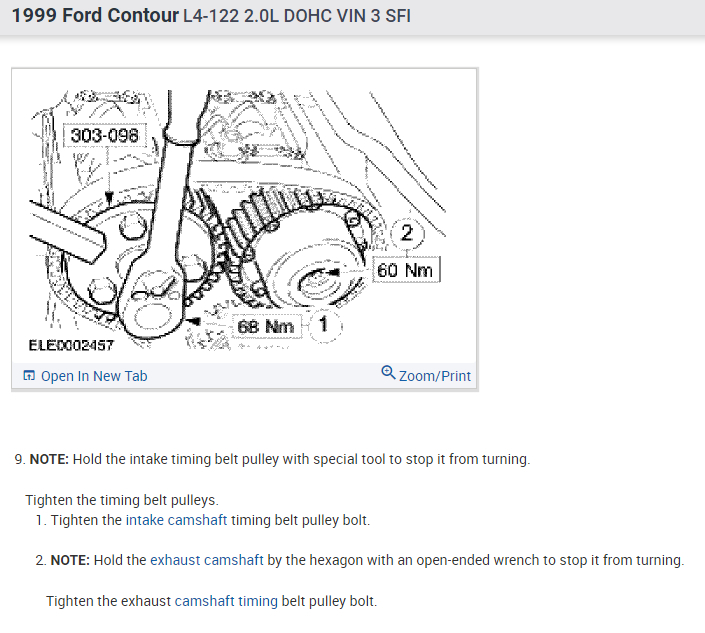This screenshot has width=705, height=633.
Task: Follow the intake camshaft link
Action: tap(176, 520)
